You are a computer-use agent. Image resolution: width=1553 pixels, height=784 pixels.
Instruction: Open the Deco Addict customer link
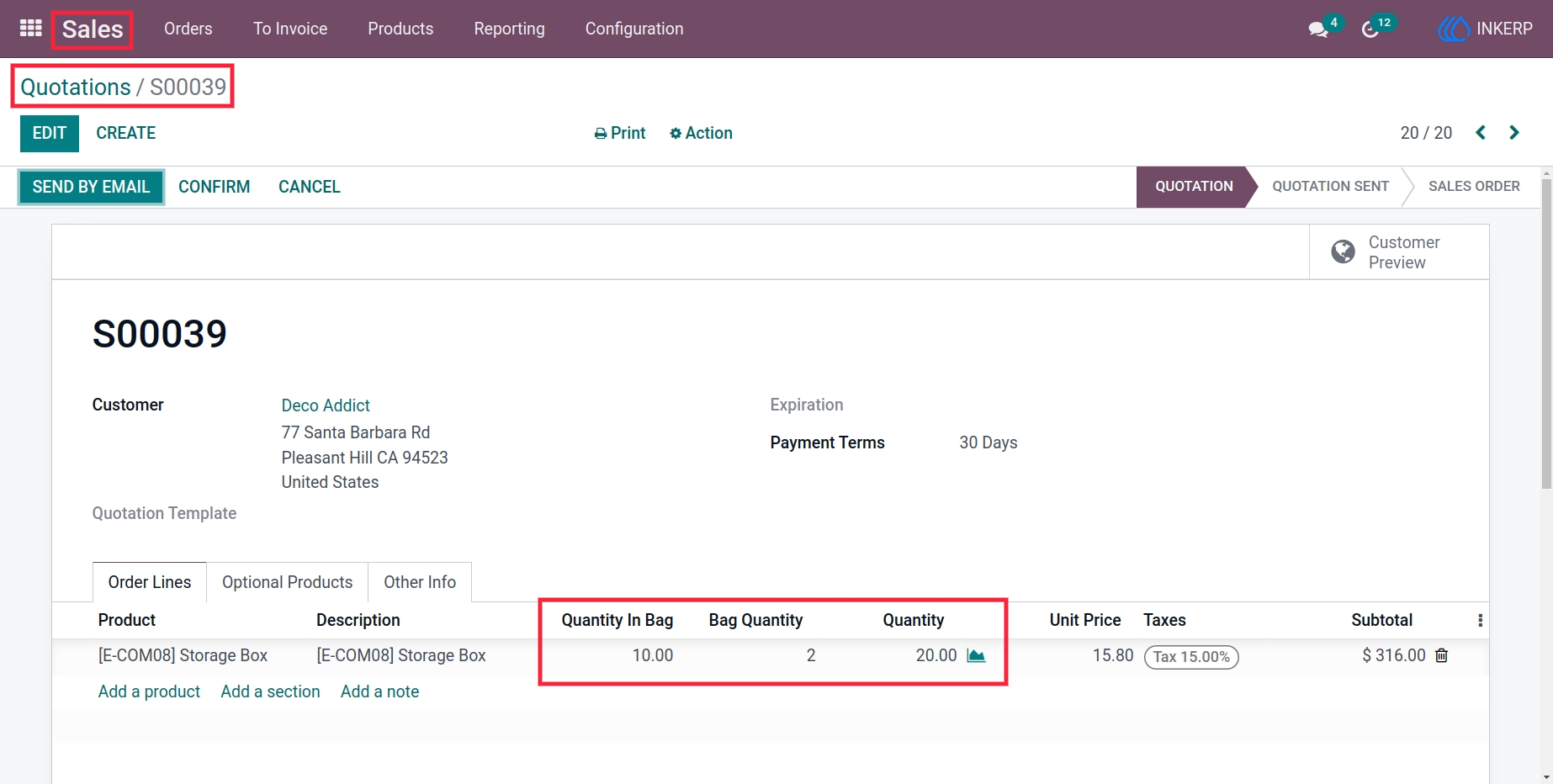(x=326, y=405)
